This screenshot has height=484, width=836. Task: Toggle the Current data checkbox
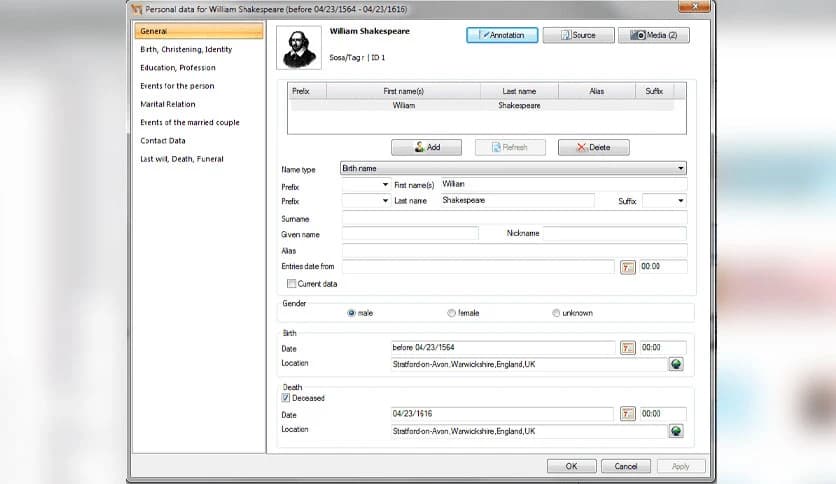coord(291,284)
